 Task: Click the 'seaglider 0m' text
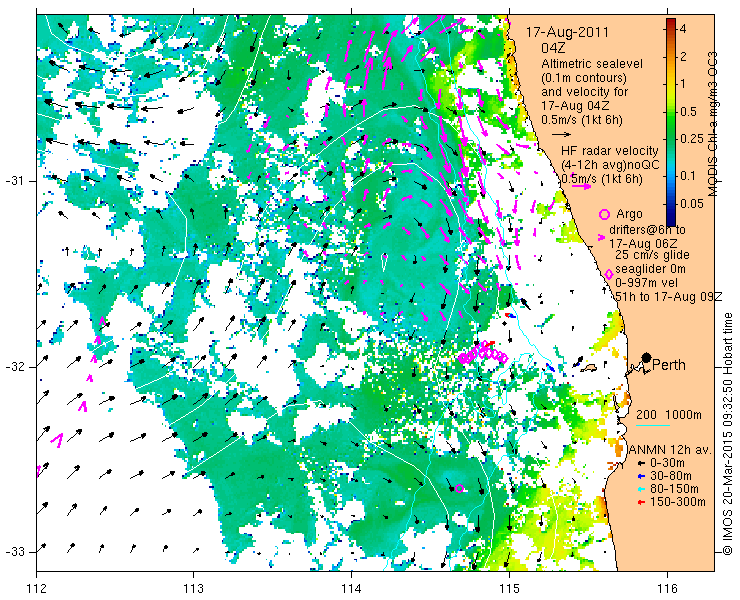click(x=650, y=269)
